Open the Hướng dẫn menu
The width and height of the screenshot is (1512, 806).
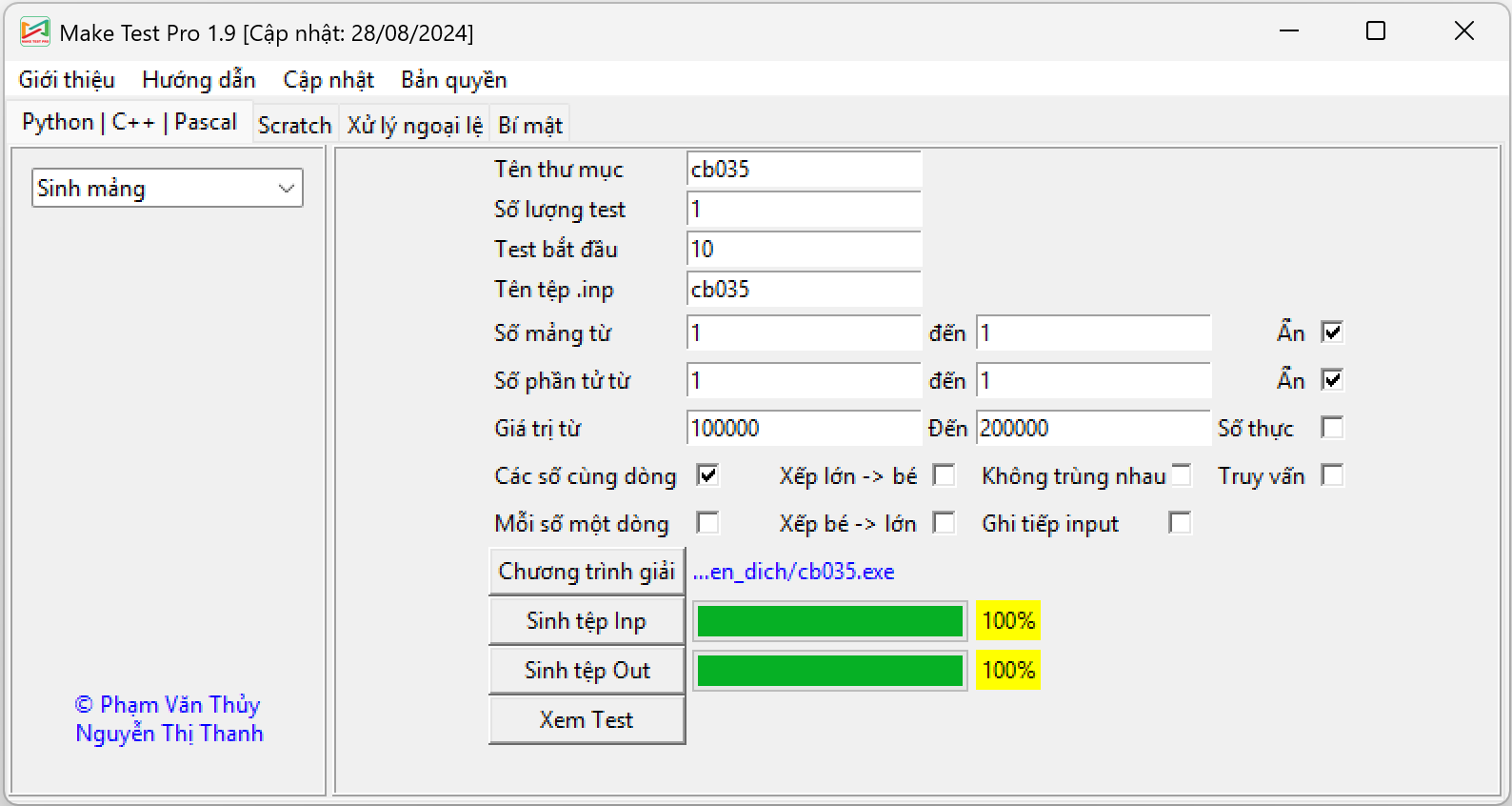(x=199, y=80)
